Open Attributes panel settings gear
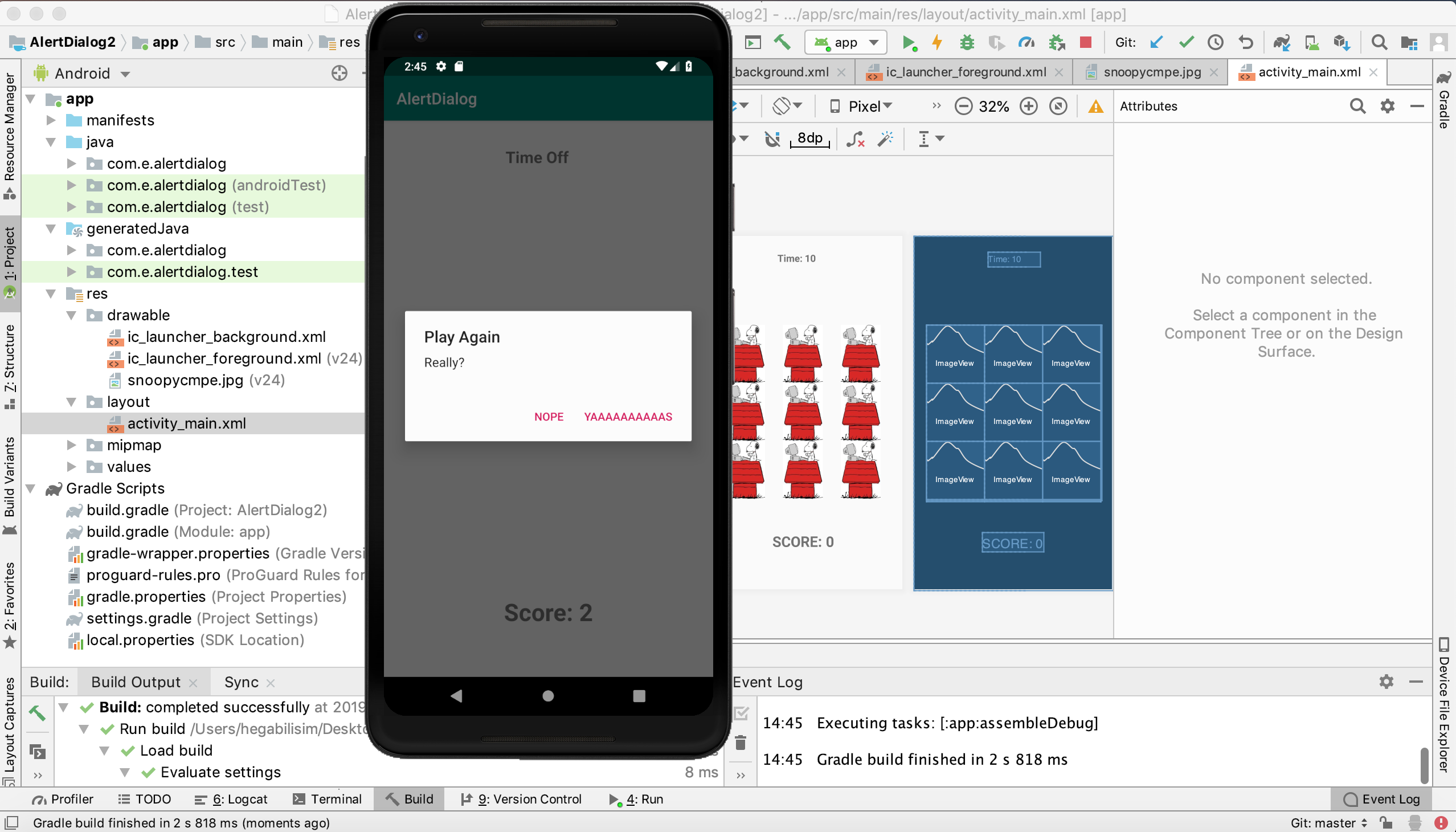This screenshot has width=1456, height=832. click(x=1388, y=106)
